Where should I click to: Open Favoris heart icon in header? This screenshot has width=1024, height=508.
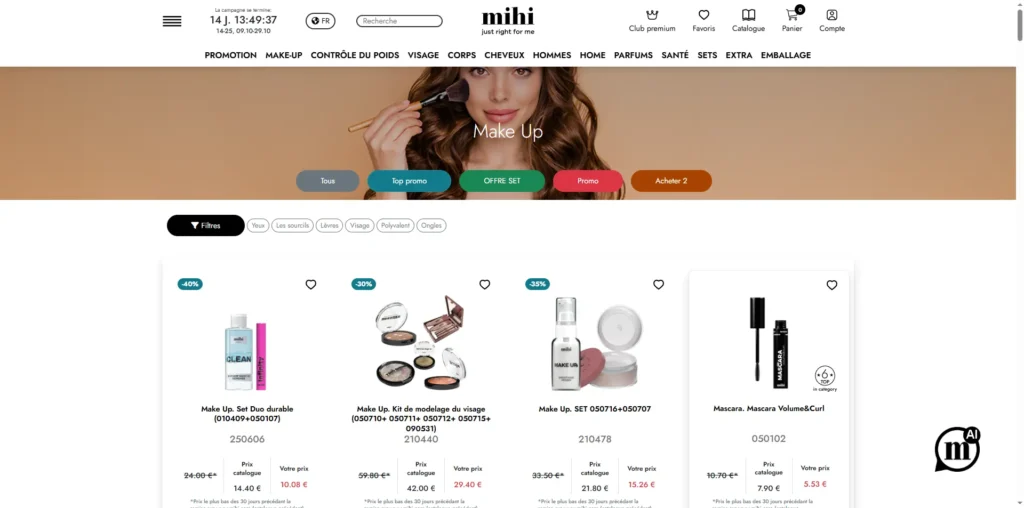click(x=703, y=15)
